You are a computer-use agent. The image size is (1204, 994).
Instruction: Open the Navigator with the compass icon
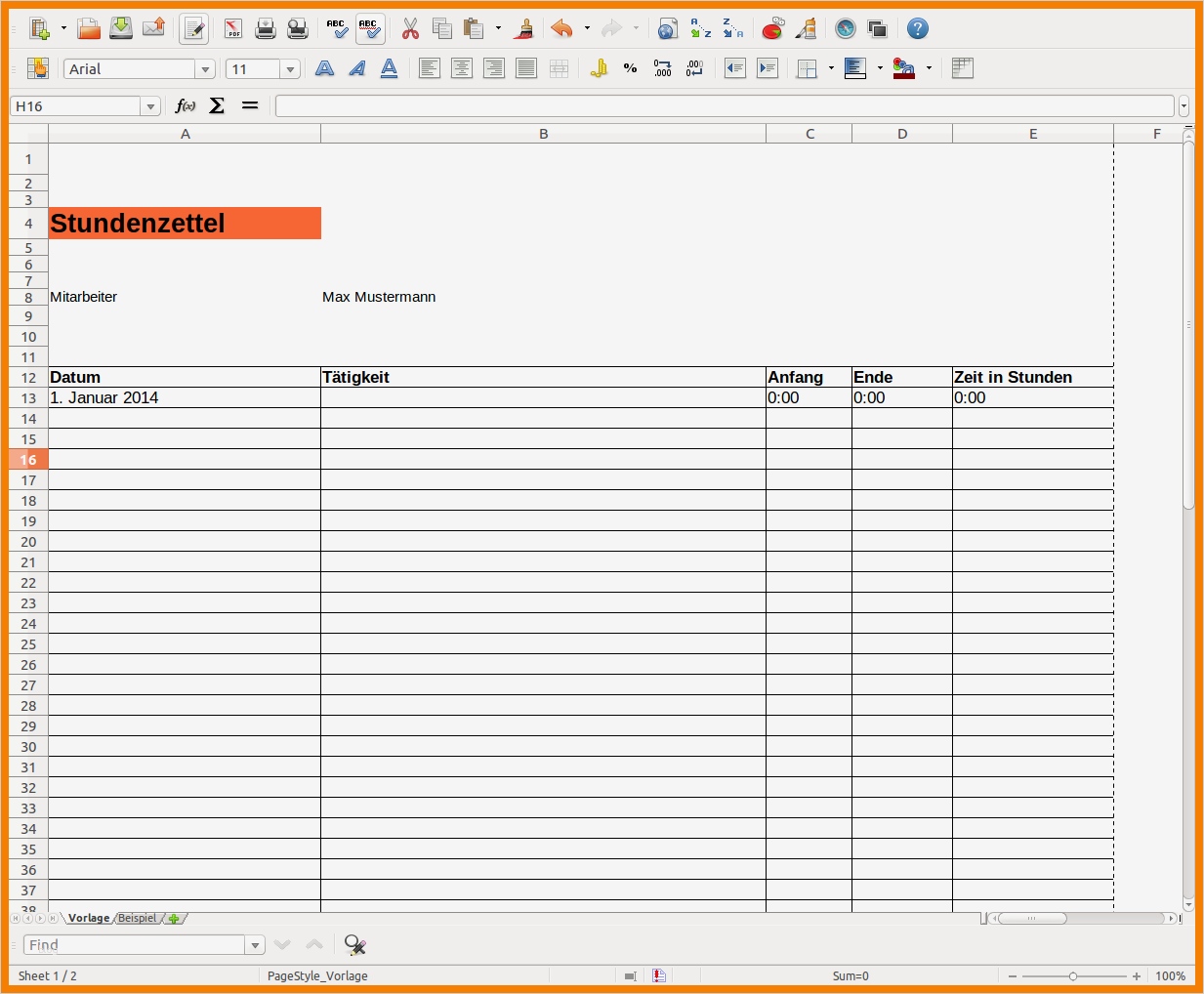coord(845,28)
